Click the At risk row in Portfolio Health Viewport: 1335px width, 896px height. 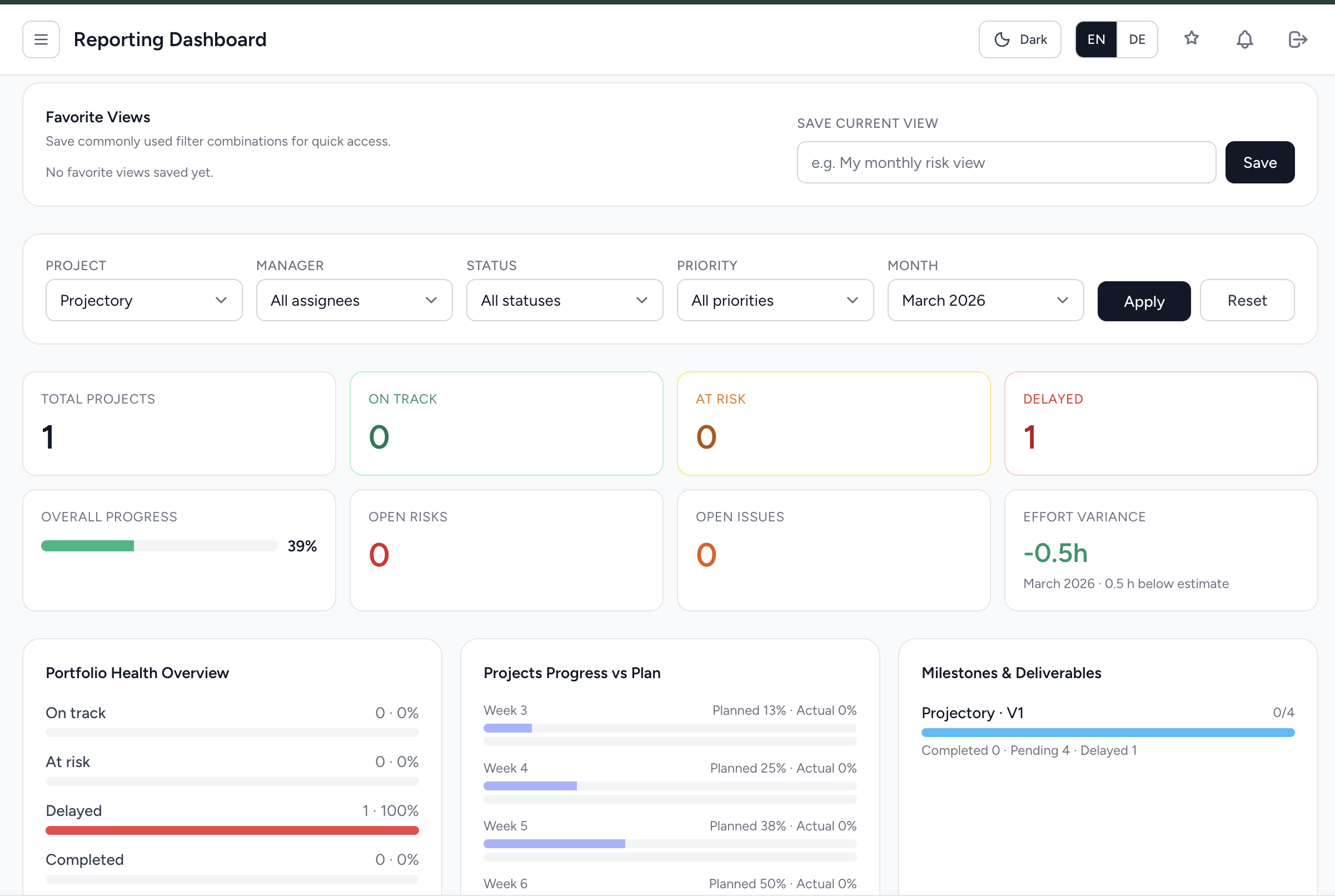(x=232, y=770)
